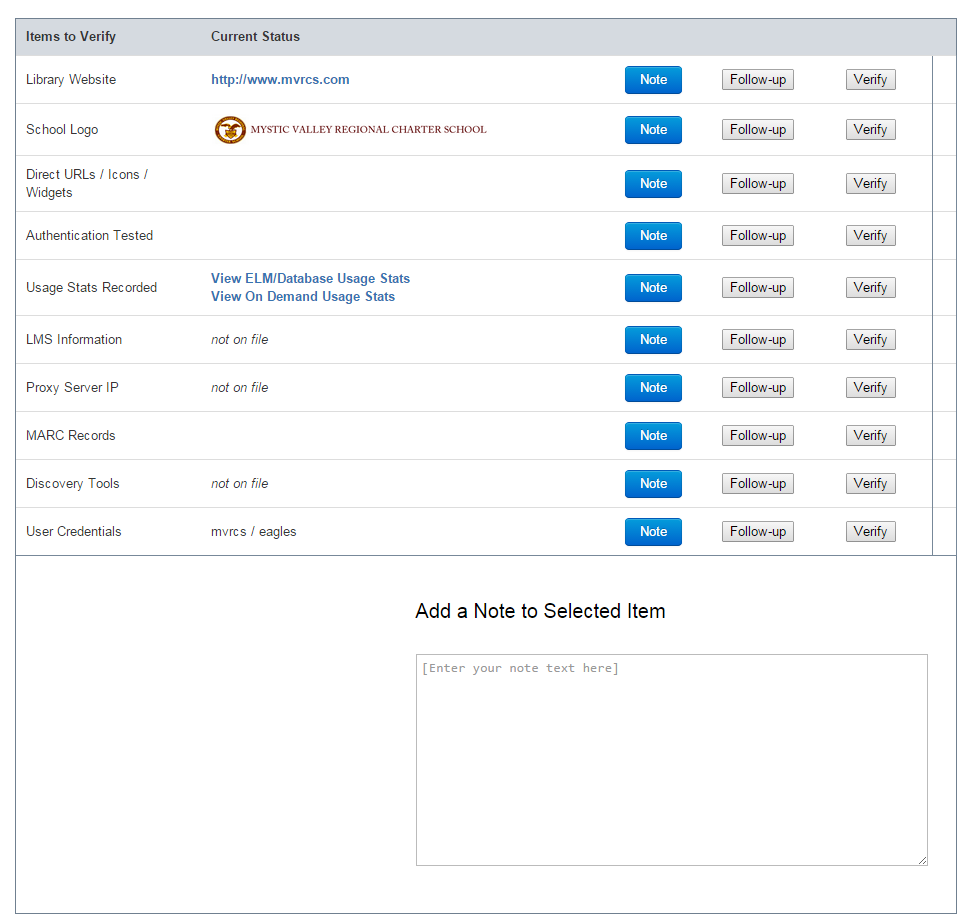This screenshot has width=970, height=923.
Task: Click the 'Authentication Tested' label
Action: pos(89,236)
